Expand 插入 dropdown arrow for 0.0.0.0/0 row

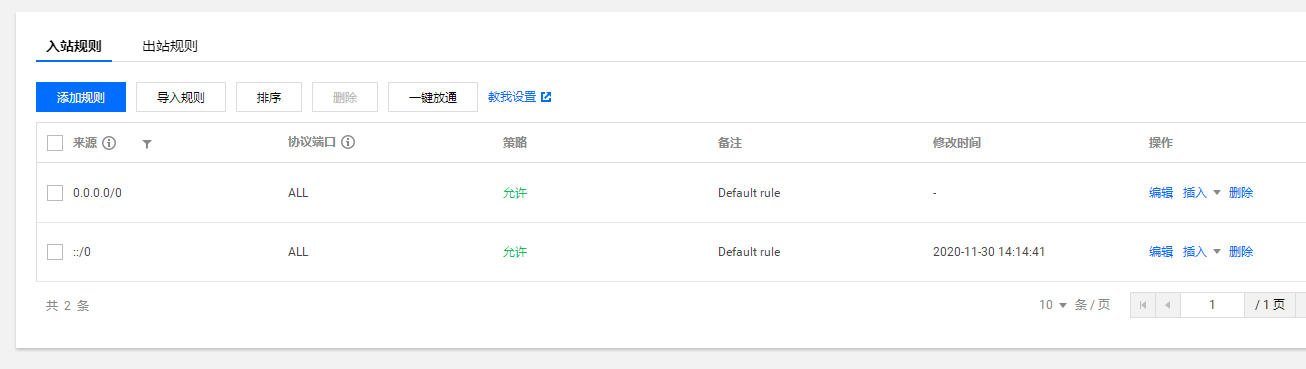1217,193
